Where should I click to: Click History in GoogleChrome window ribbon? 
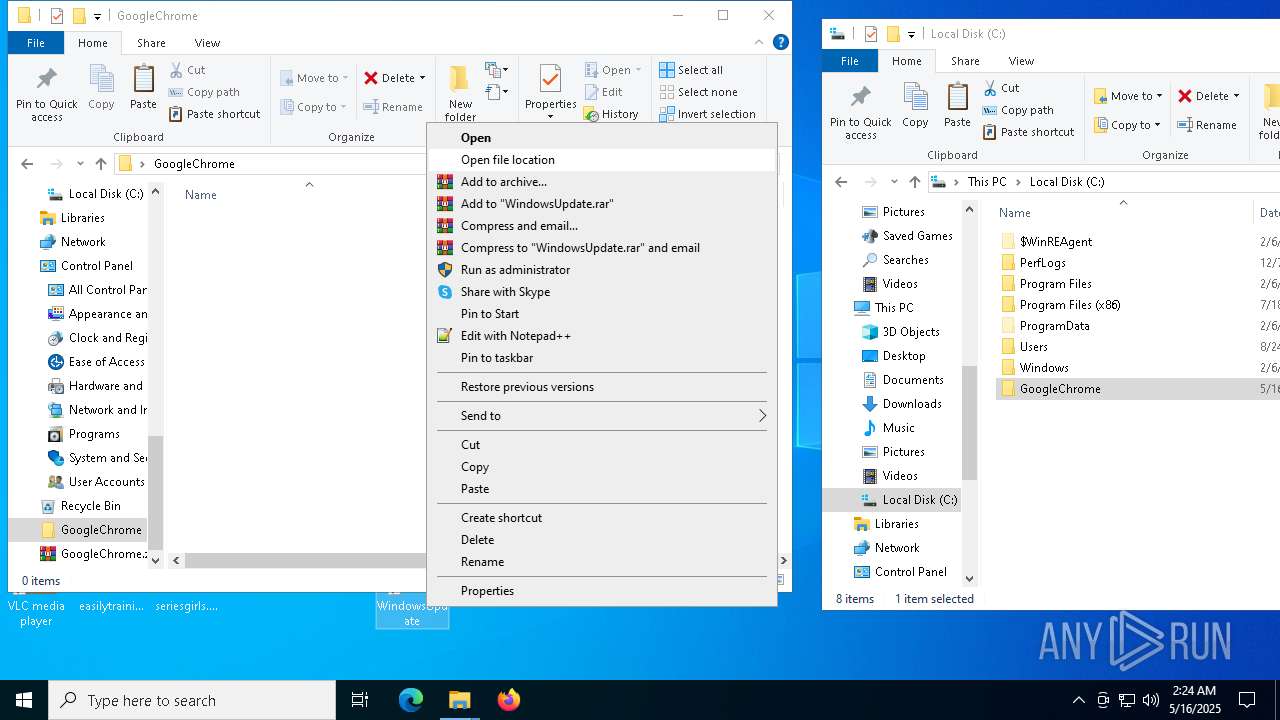(x=611, y=114)
